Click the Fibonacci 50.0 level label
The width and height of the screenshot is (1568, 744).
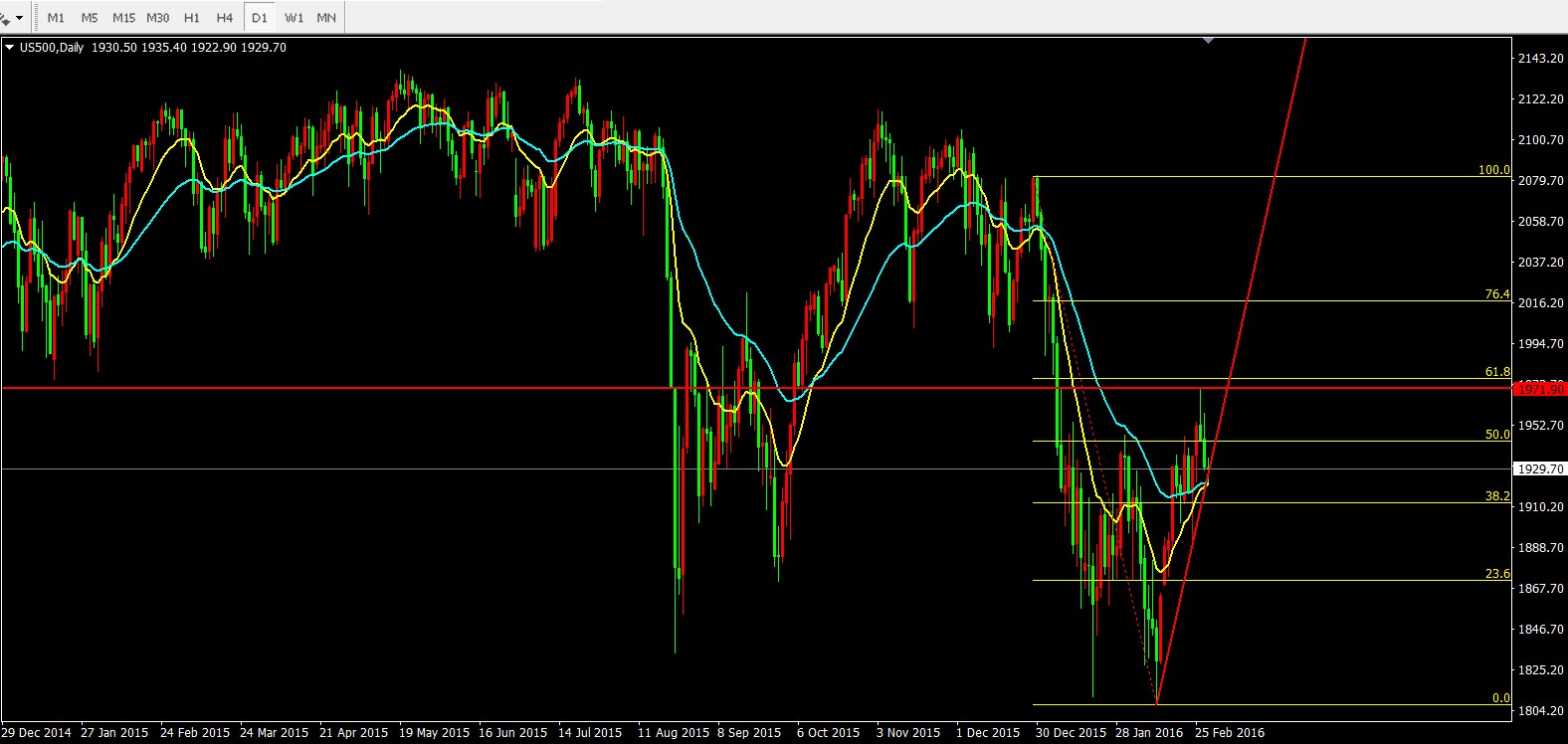click(x=1497, y=435)
